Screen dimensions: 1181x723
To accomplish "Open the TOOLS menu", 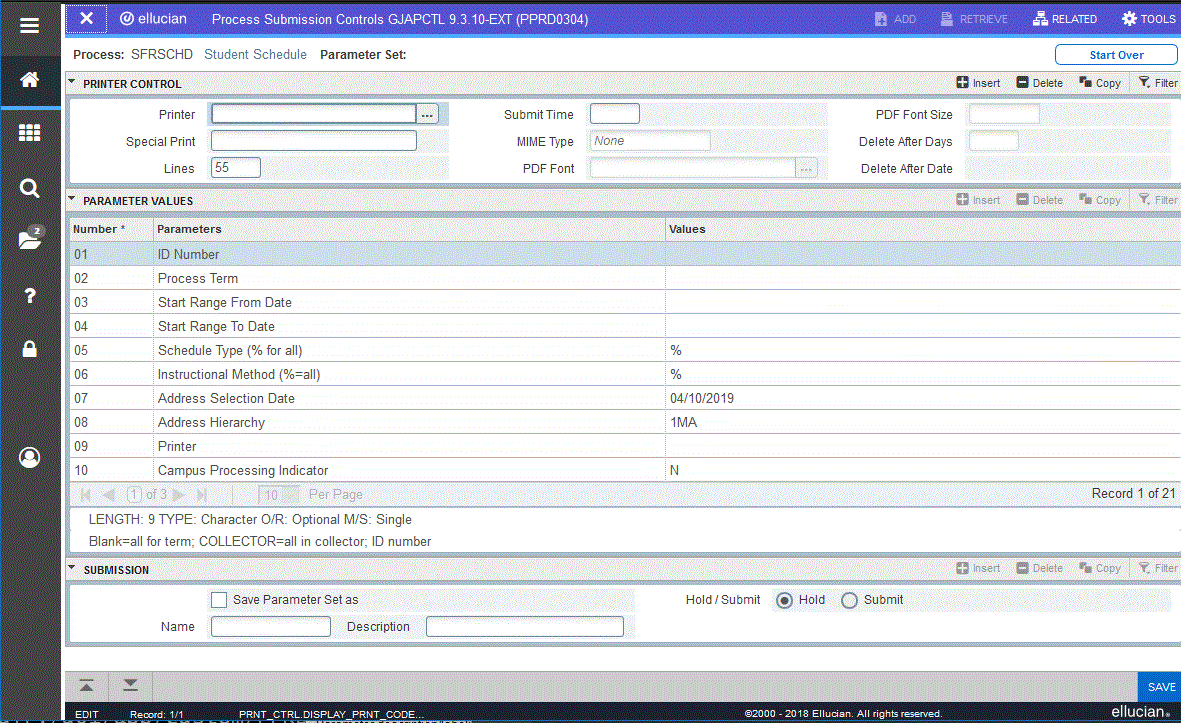I will tap(1148, 19).
